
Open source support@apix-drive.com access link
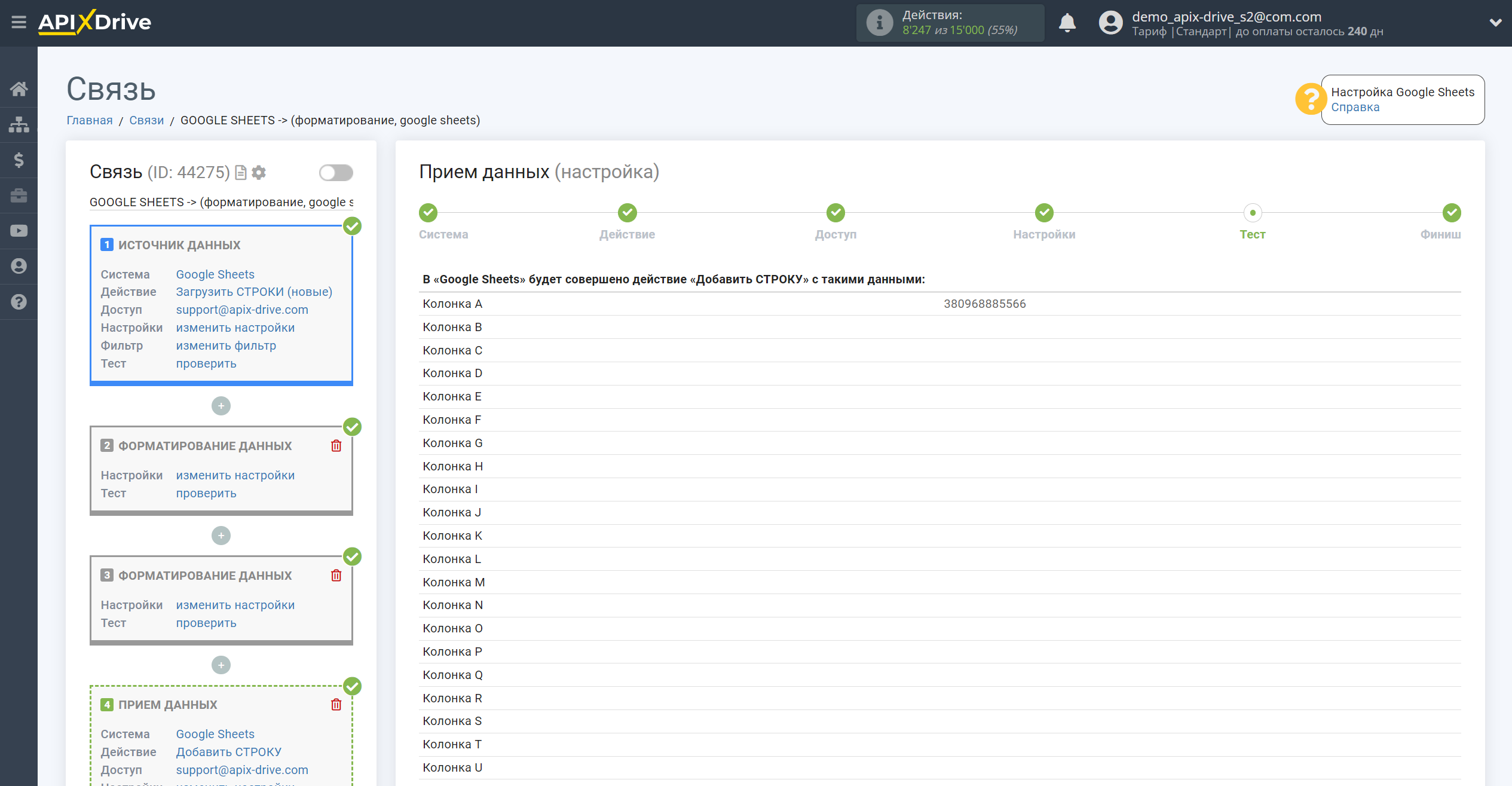(242, 310)
